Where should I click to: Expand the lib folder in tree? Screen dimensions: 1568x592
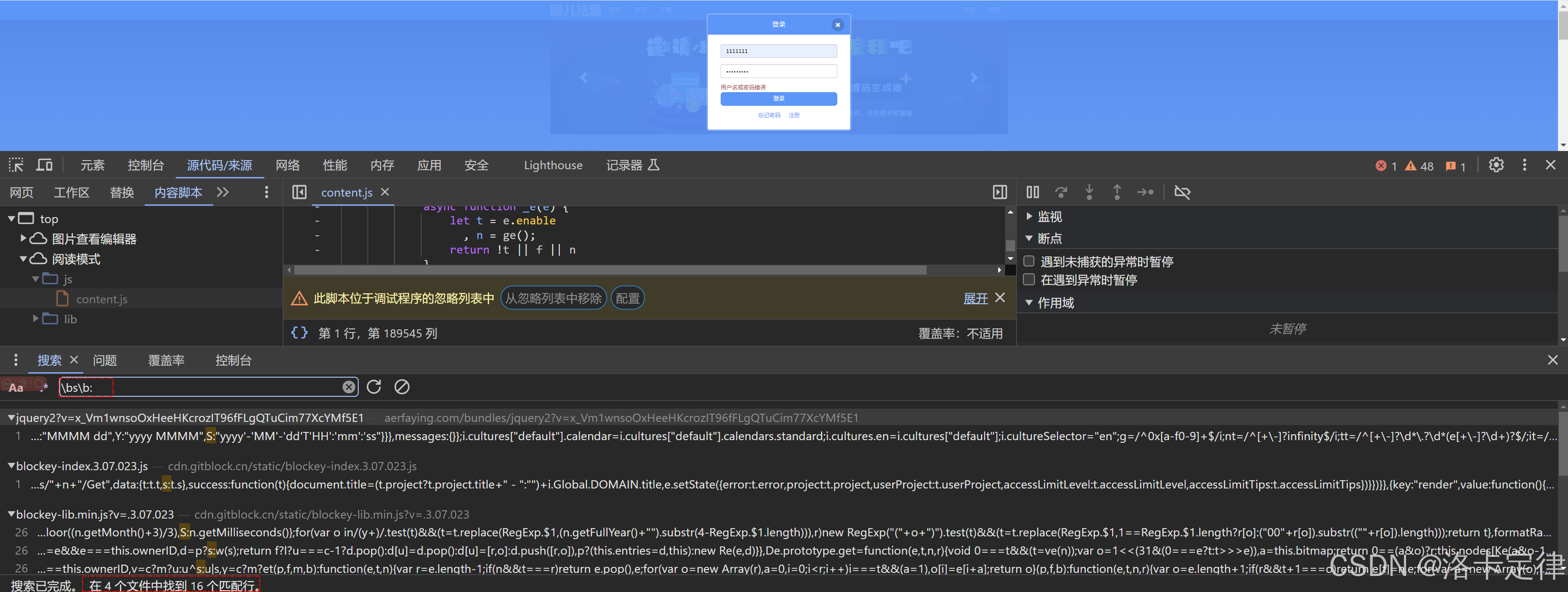point(35,318)
